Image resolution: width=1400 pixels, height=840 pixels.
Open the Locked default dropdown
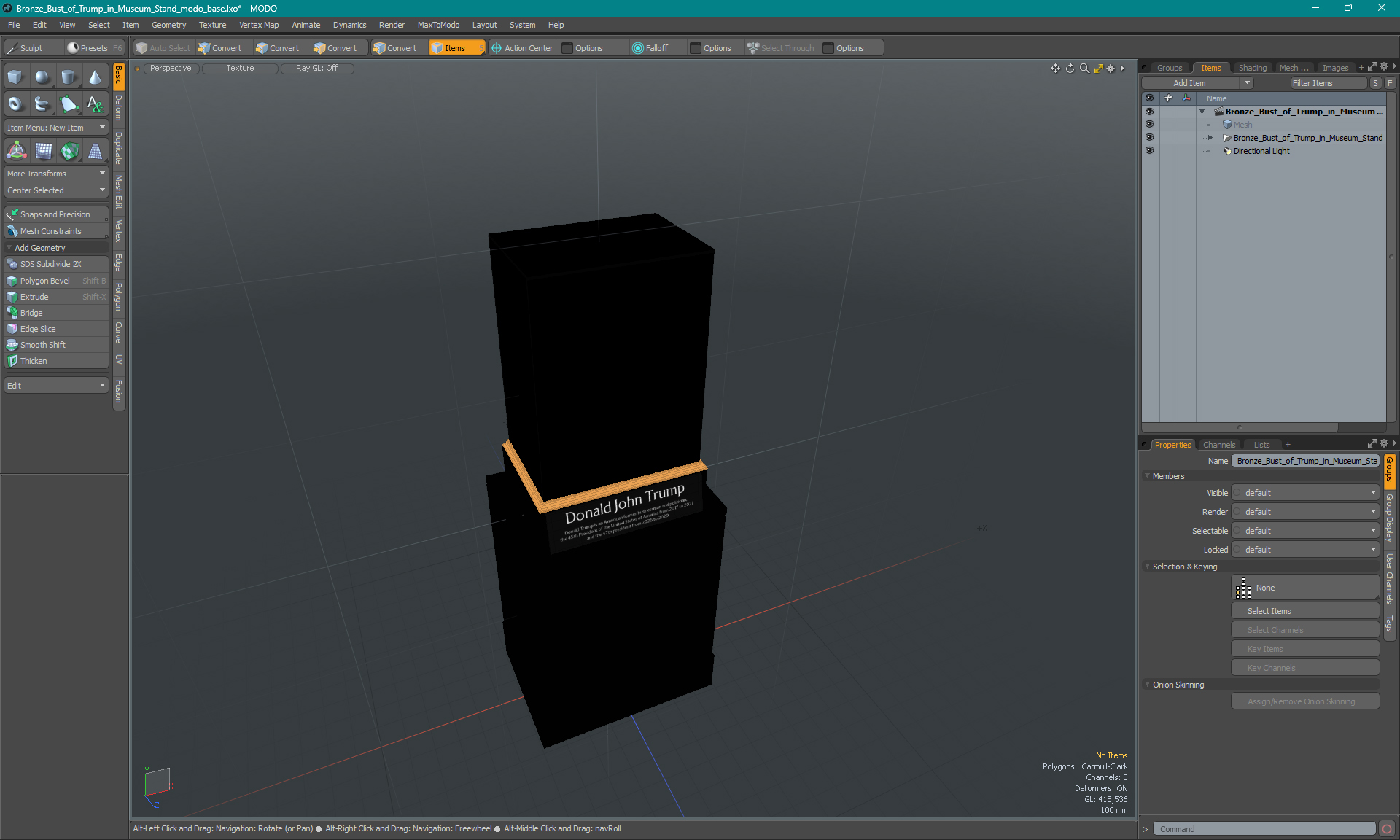point(1305,550)
